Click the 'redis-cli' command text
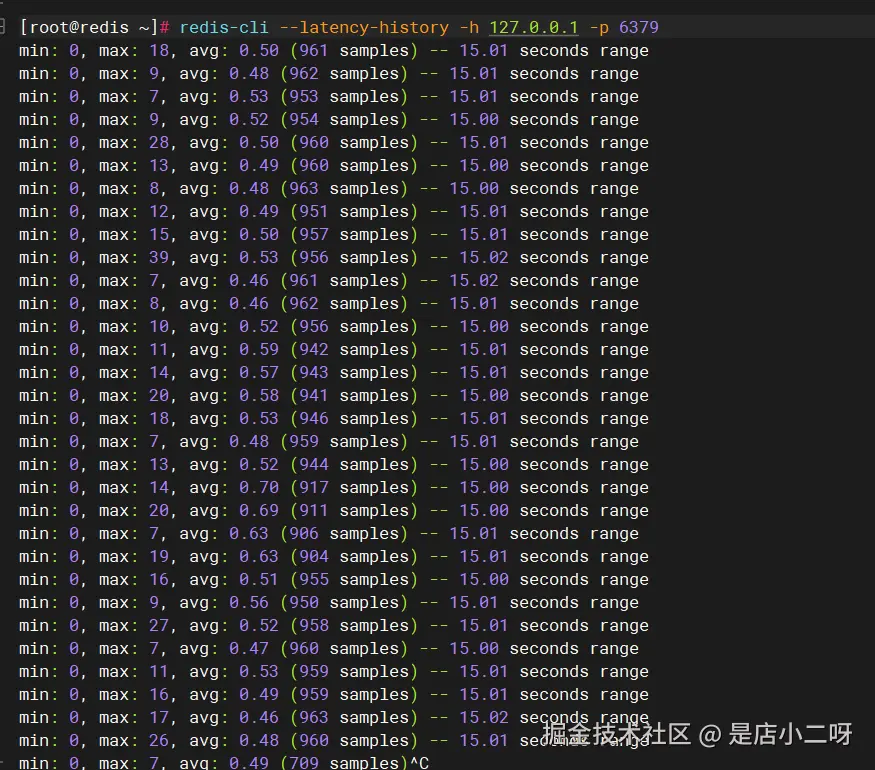The height and width of the screenshot is (770, 875). pyautogui.click(x=224, y=27)
